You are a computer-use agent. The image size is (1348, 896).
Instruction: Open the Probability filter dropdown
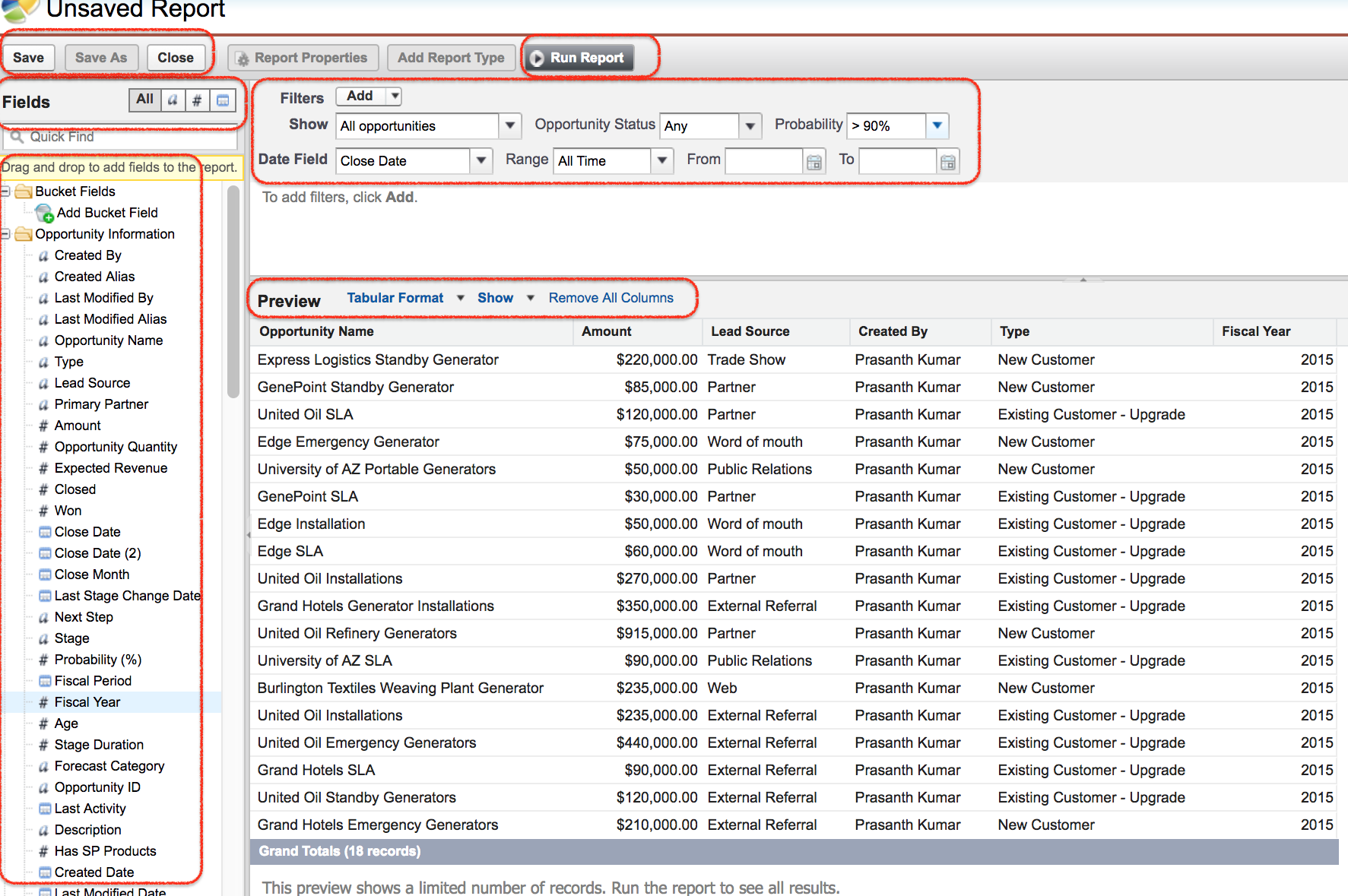pyautogui.click(x=937, y=125)
